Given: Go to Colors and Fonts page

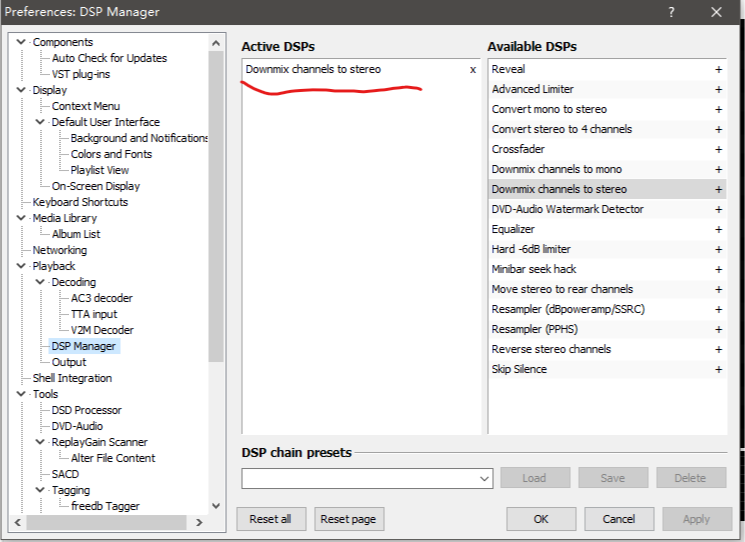Looking at the screenshot, I should click(x=111, y=154).
